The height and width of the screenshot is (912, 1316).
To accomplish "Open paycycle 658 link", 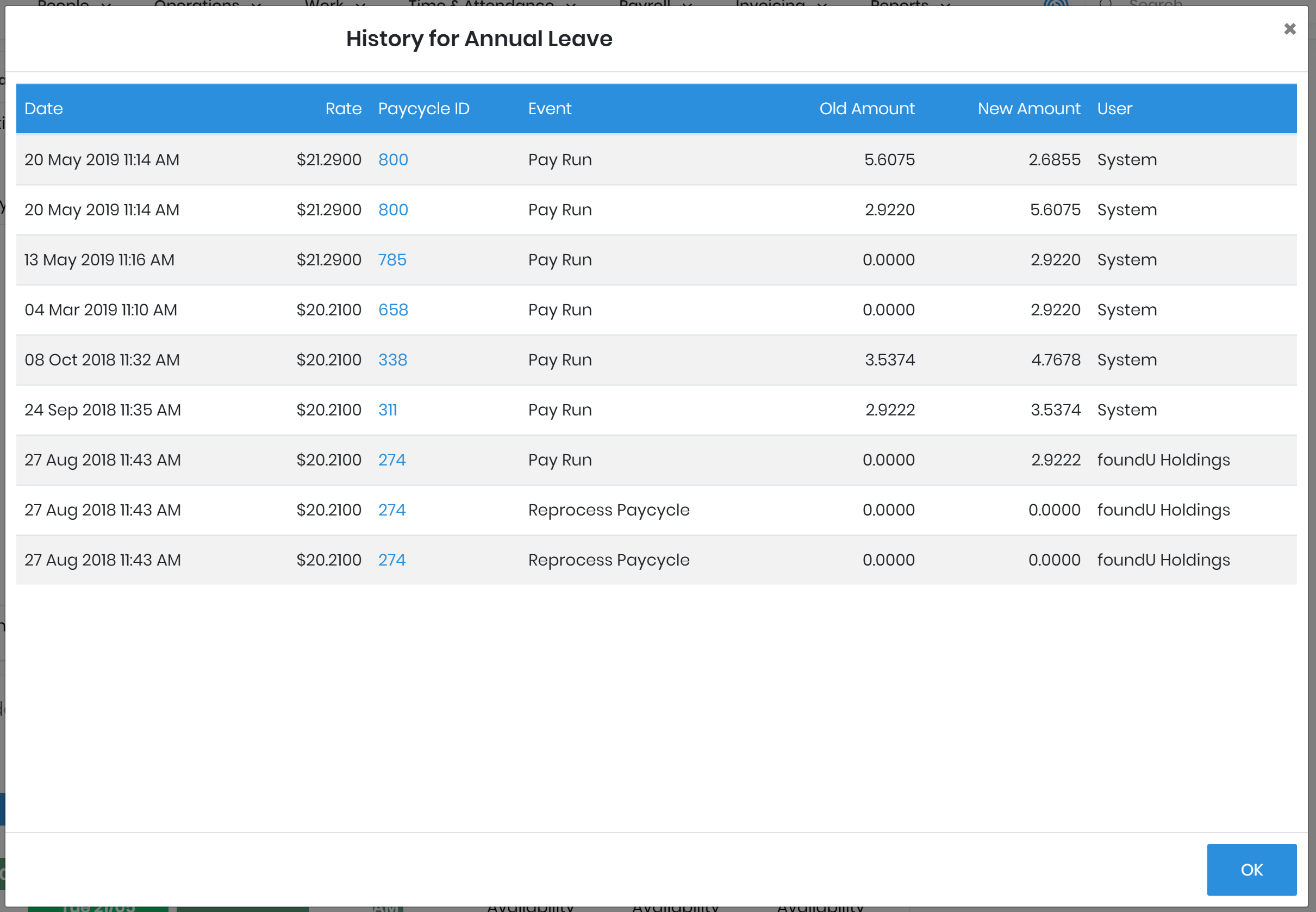I will click(393, 310).
